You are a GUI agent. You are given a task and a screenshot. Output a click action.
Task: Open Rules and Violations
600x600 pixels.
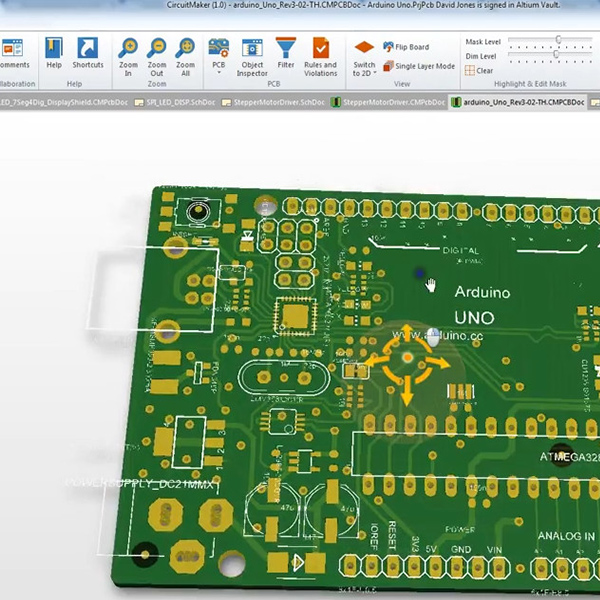(320, 54)
